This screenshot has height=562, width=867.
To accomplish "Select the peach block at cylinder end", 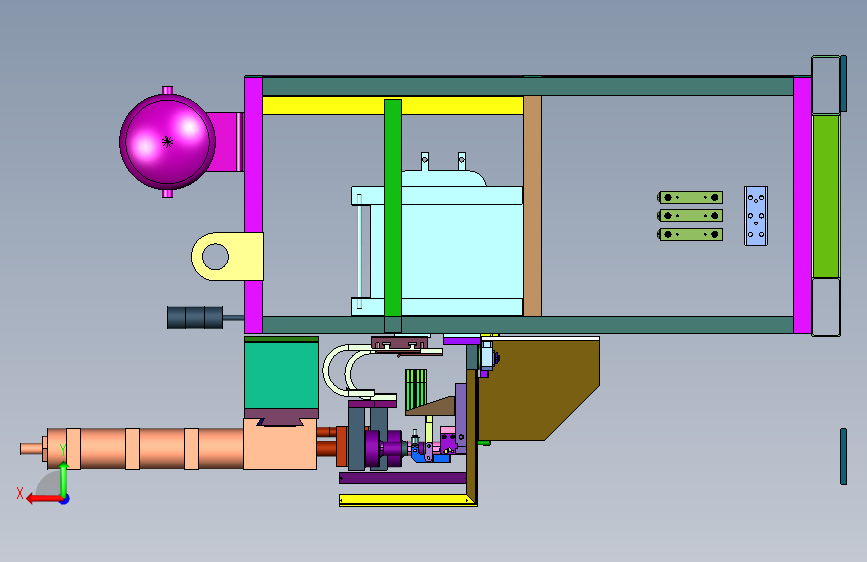I will (x=280, y=444).
